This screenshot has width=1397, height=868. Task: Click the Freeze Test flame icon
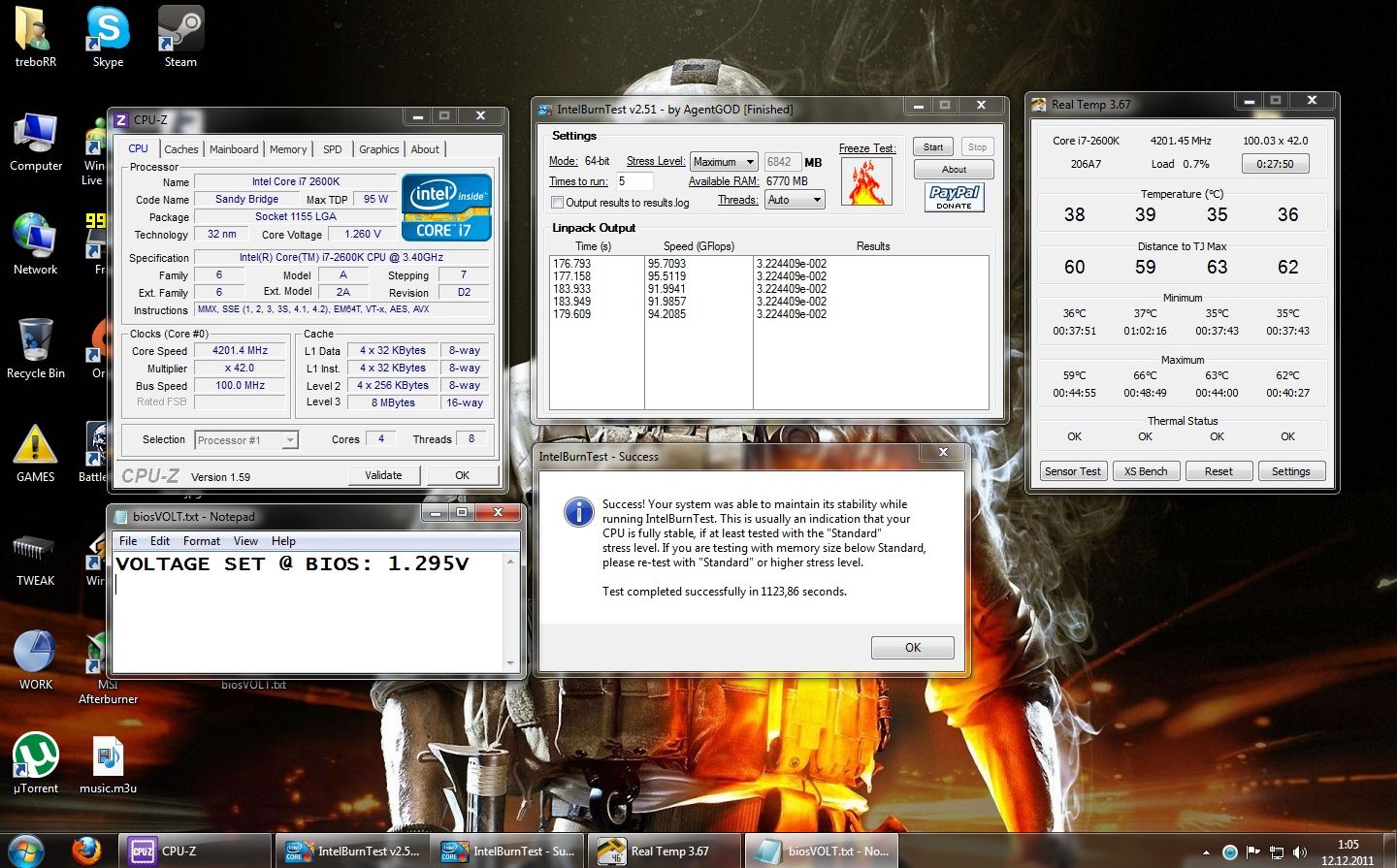tap(867, 182)
